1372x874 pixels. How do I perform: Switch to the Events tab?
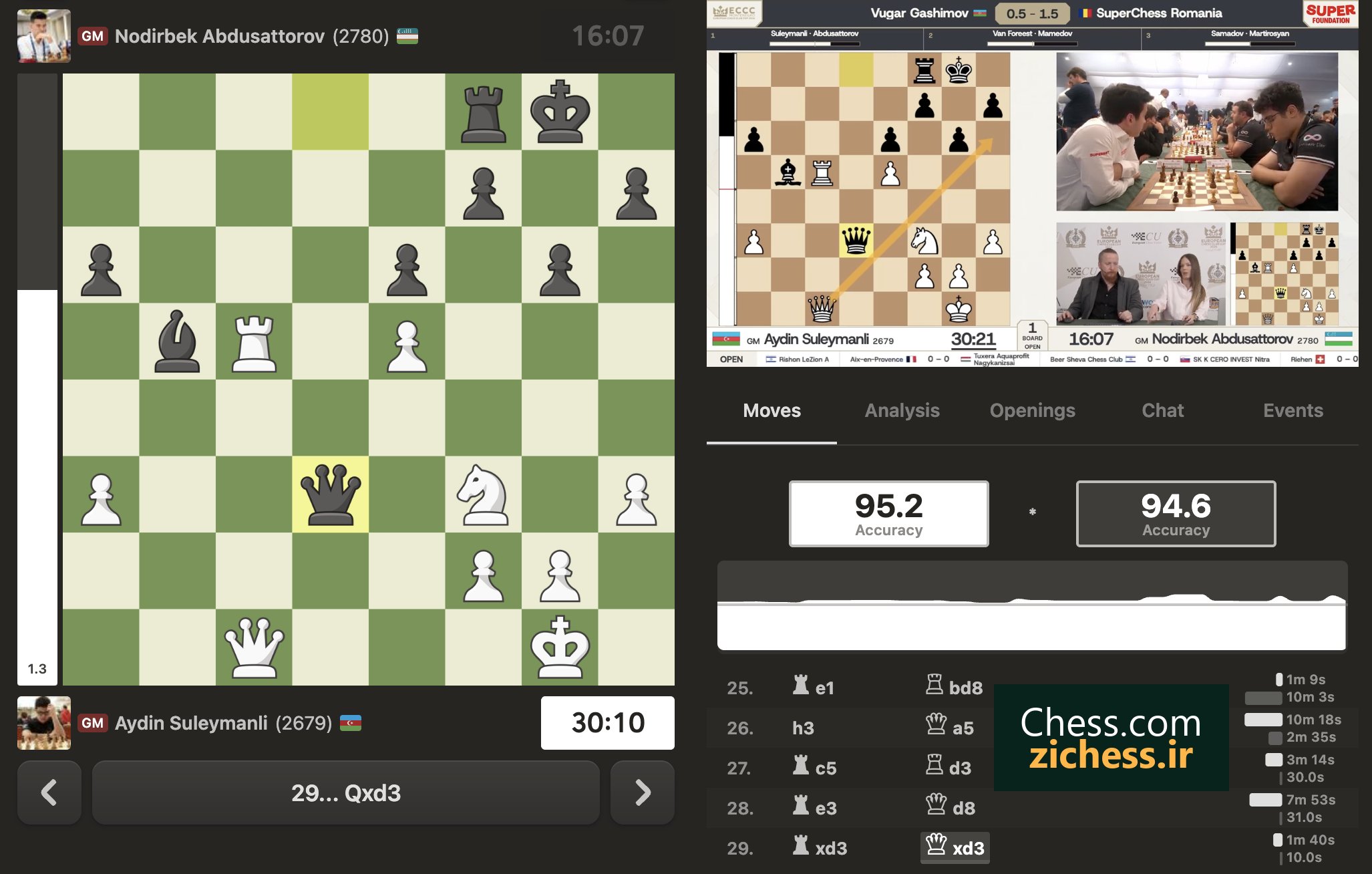(x=1293, y=410)
